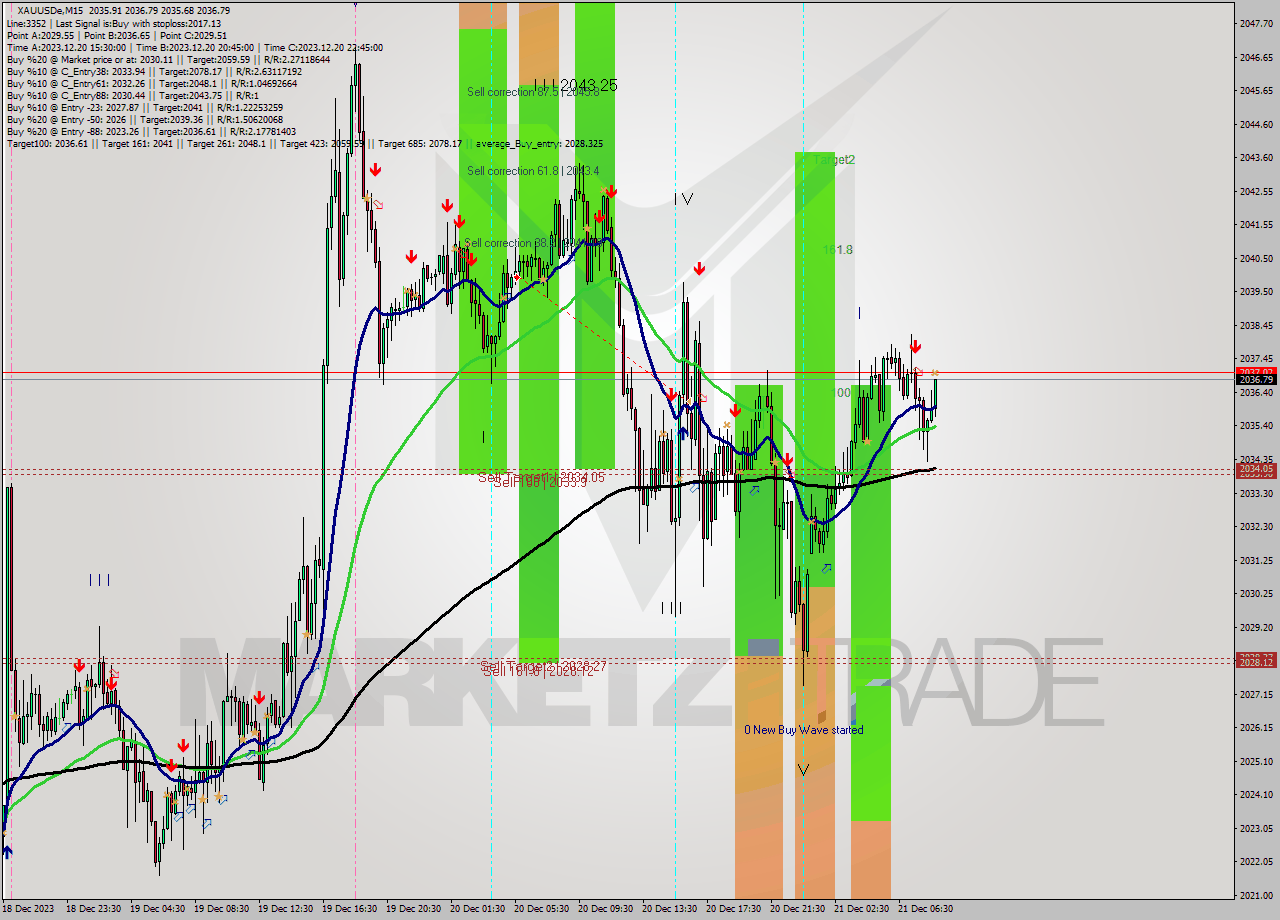1280x920 pixels.
Task: Click the 2038.45 price scale value
Action: click(1256, 325)
